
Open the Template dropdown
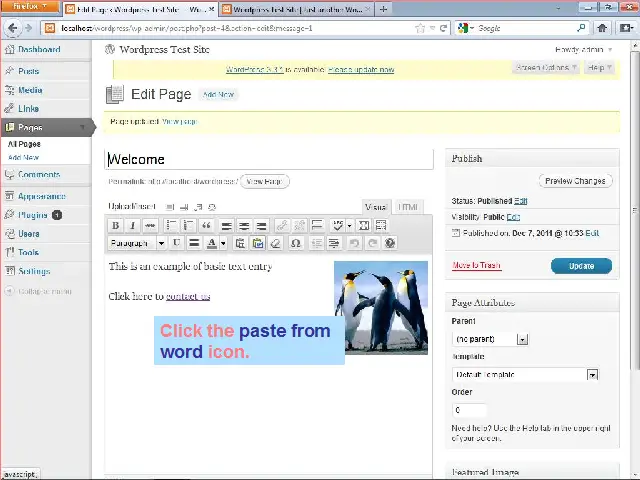point(525,374)
